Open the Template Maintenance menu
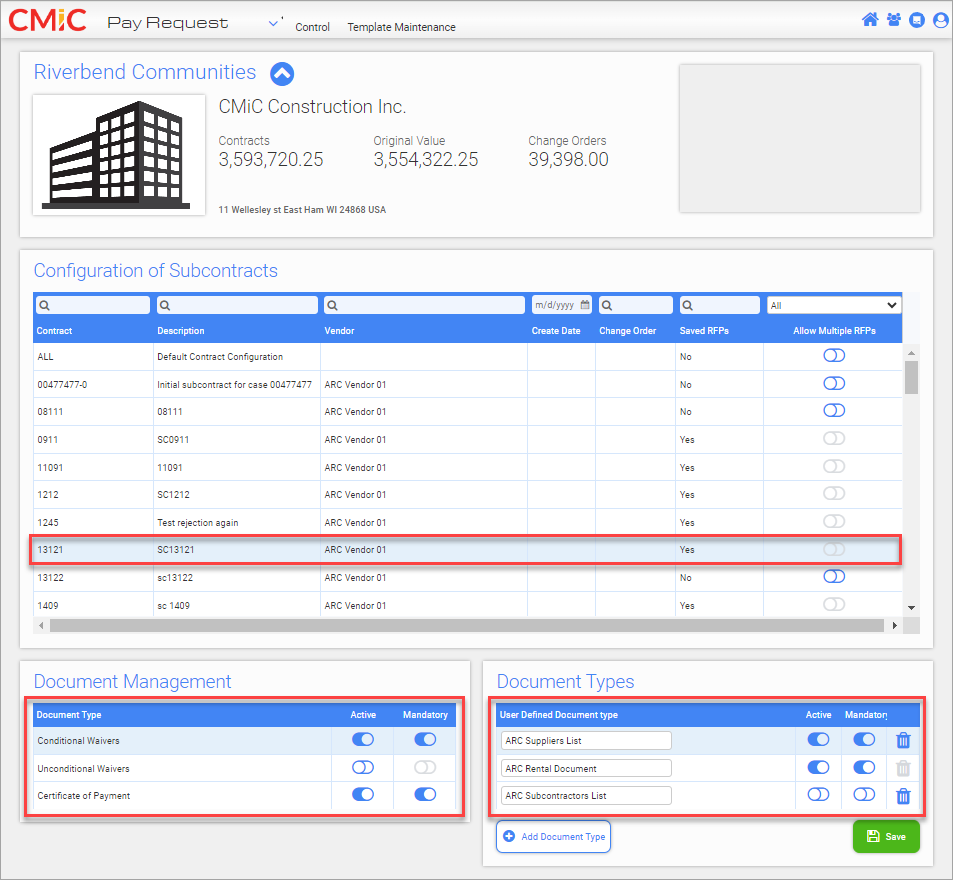Viewport: 953px width, 880px height. pyautogui.click(x=401, y=27)
